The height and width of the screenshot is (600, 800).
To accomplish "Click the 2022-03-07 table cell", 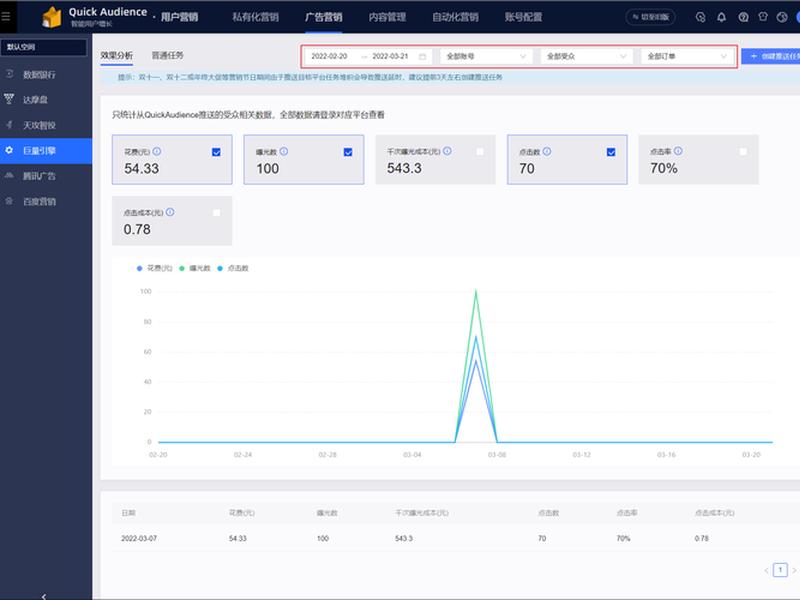I will [x=139, y=538].
